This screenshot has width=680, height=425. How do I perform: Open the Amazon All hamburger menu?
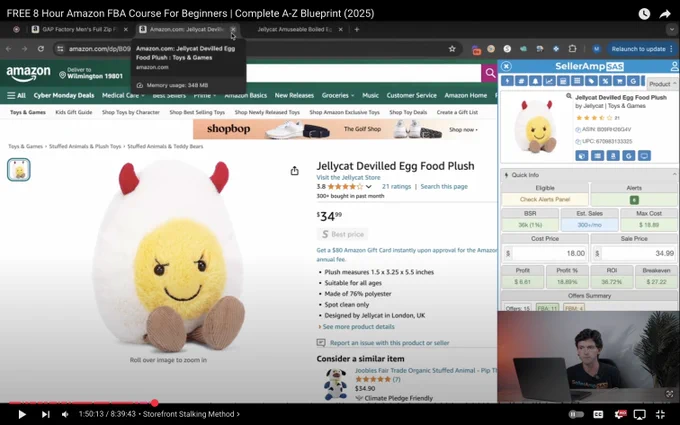pos(16,95)
